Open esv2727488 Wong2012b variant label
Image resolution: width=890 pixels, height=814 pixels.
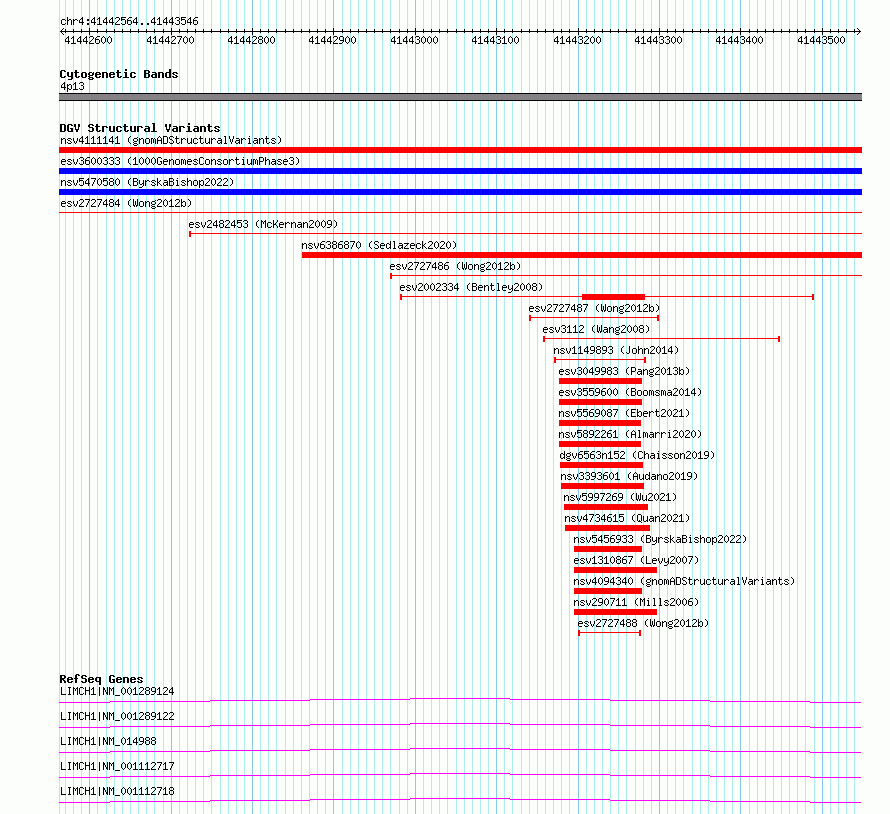[x=643, y=623]
